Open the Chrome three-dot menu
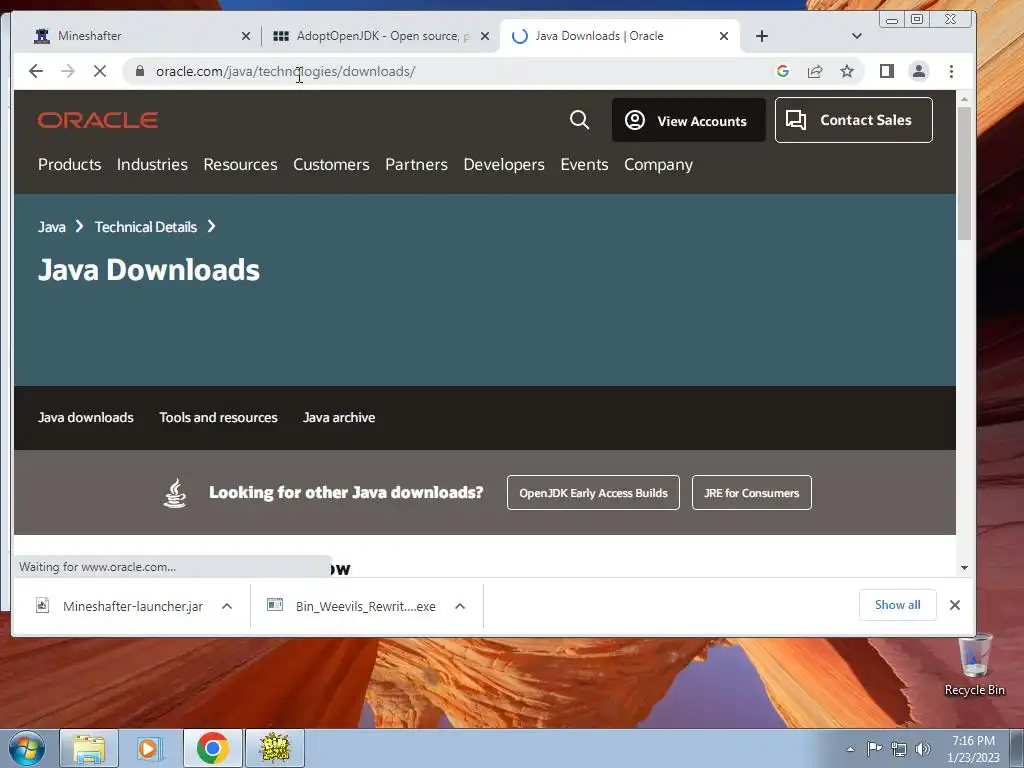Screen dimensions: 1024x768 coord(952,71)
